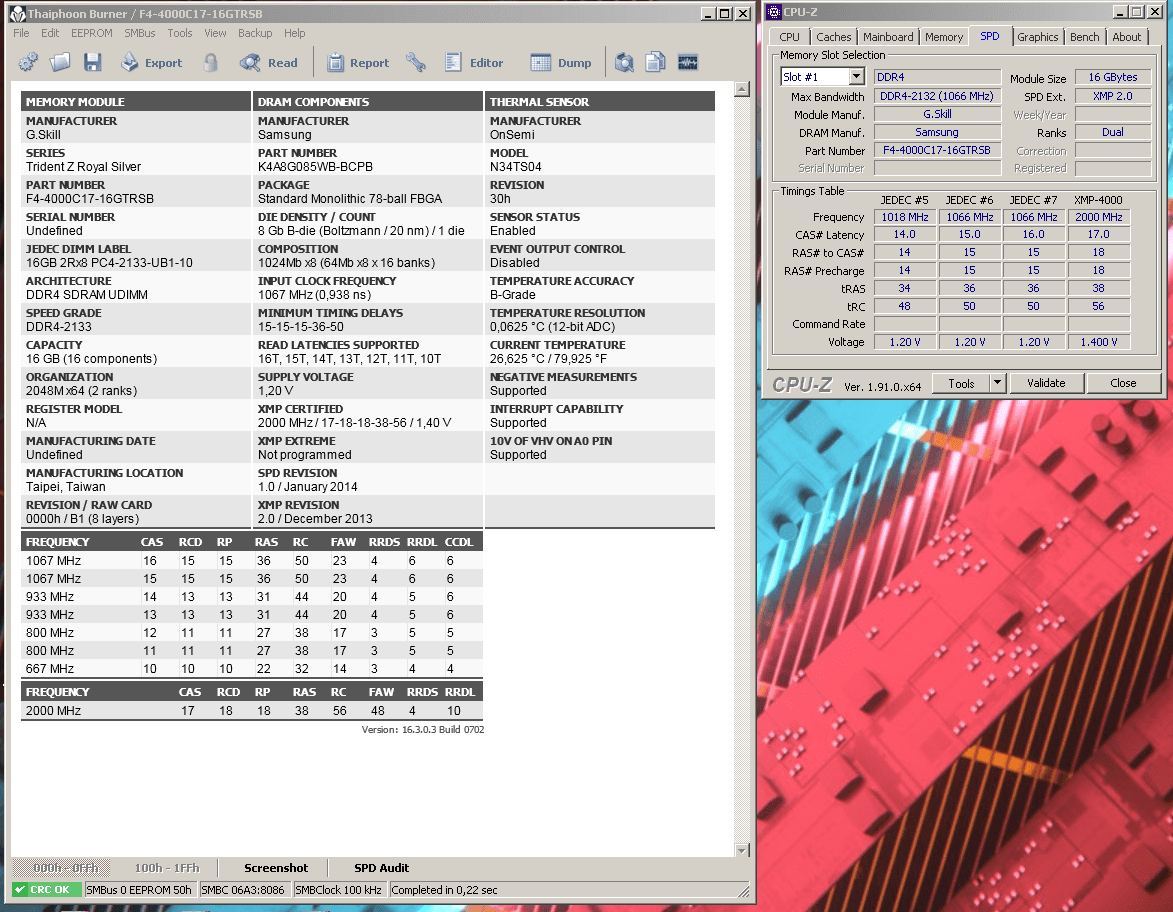Click the padlock icon in toolbar
The width and height of the screenshot is (1173, 912).
[x=211, y=62]
